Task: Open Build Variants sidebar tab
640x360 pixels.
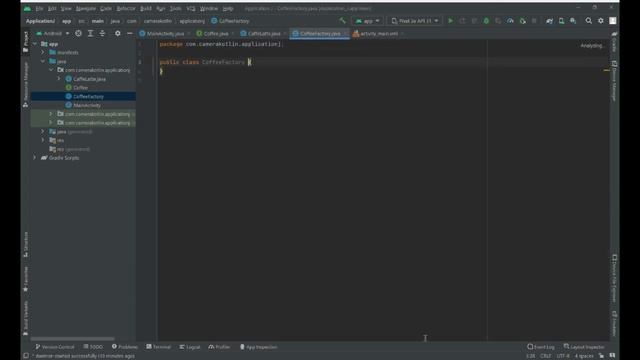Action: [x=26, y=318]
